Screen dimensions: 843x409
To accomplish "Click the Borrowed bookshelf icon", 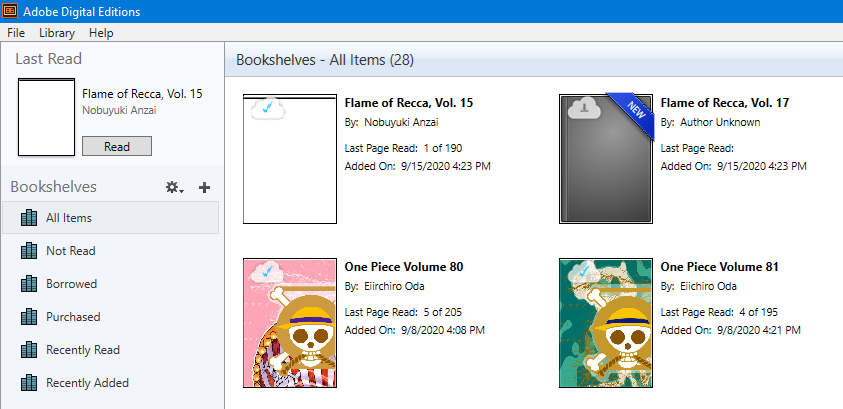I will pyautogui.click(x=28, y=284).
